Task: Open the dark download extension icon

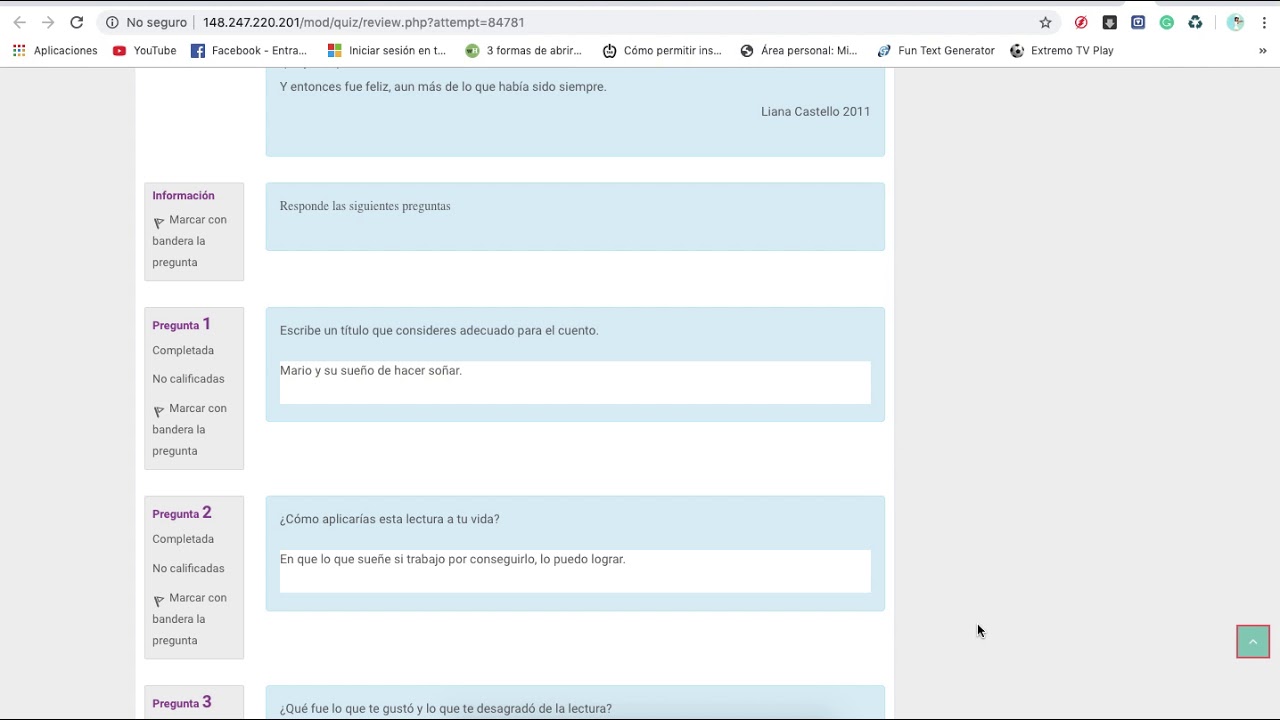Action: [x=1109, y=22]
